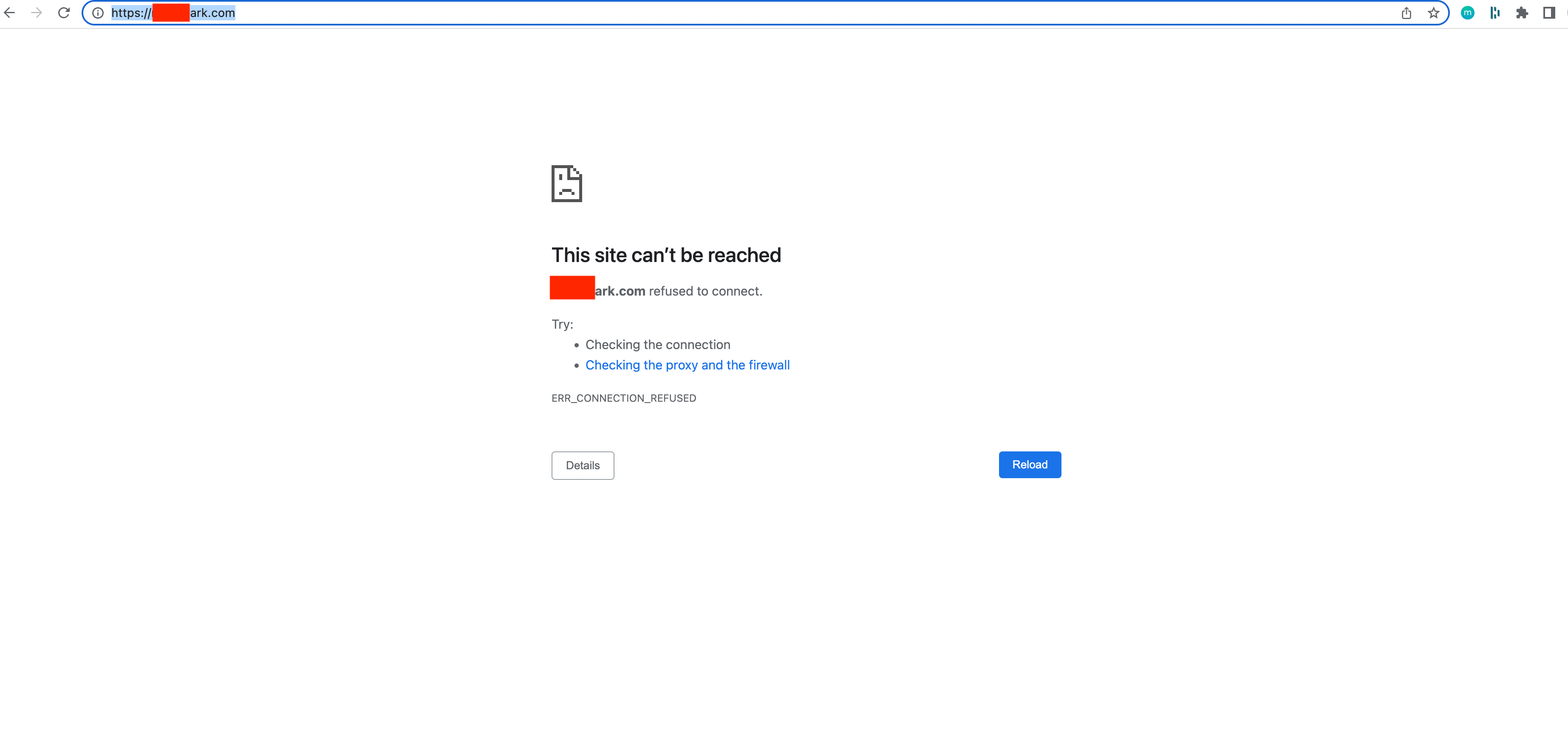Screen dimensions: 1568x744
Task: Click the forward navigation arrow
Action: (x=37, y=13)
